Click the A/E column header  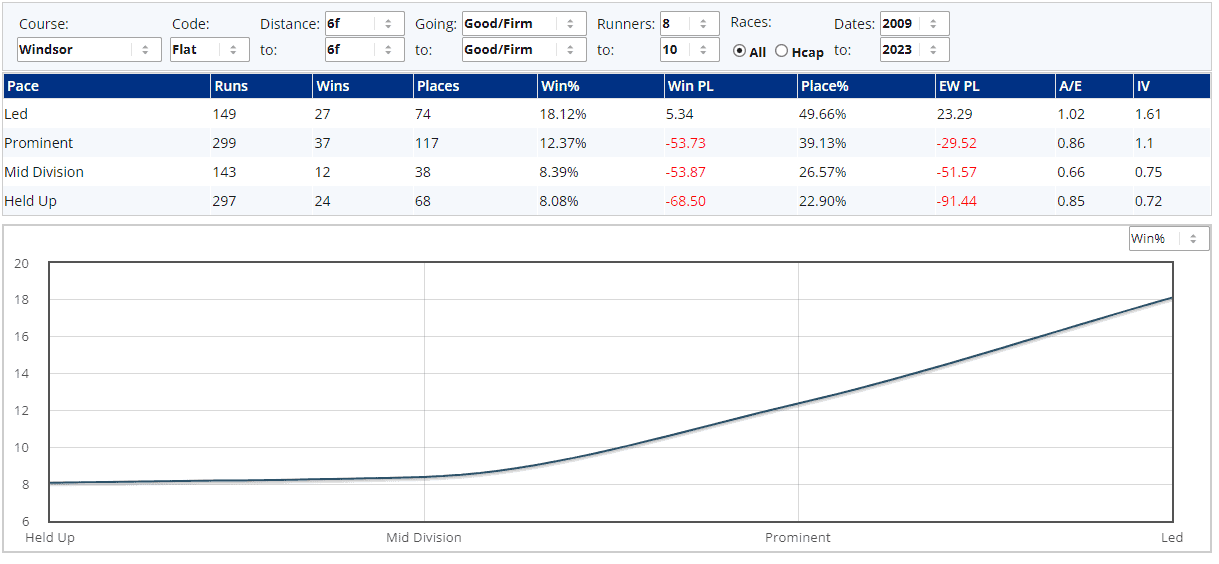[x=1070, y=86]
